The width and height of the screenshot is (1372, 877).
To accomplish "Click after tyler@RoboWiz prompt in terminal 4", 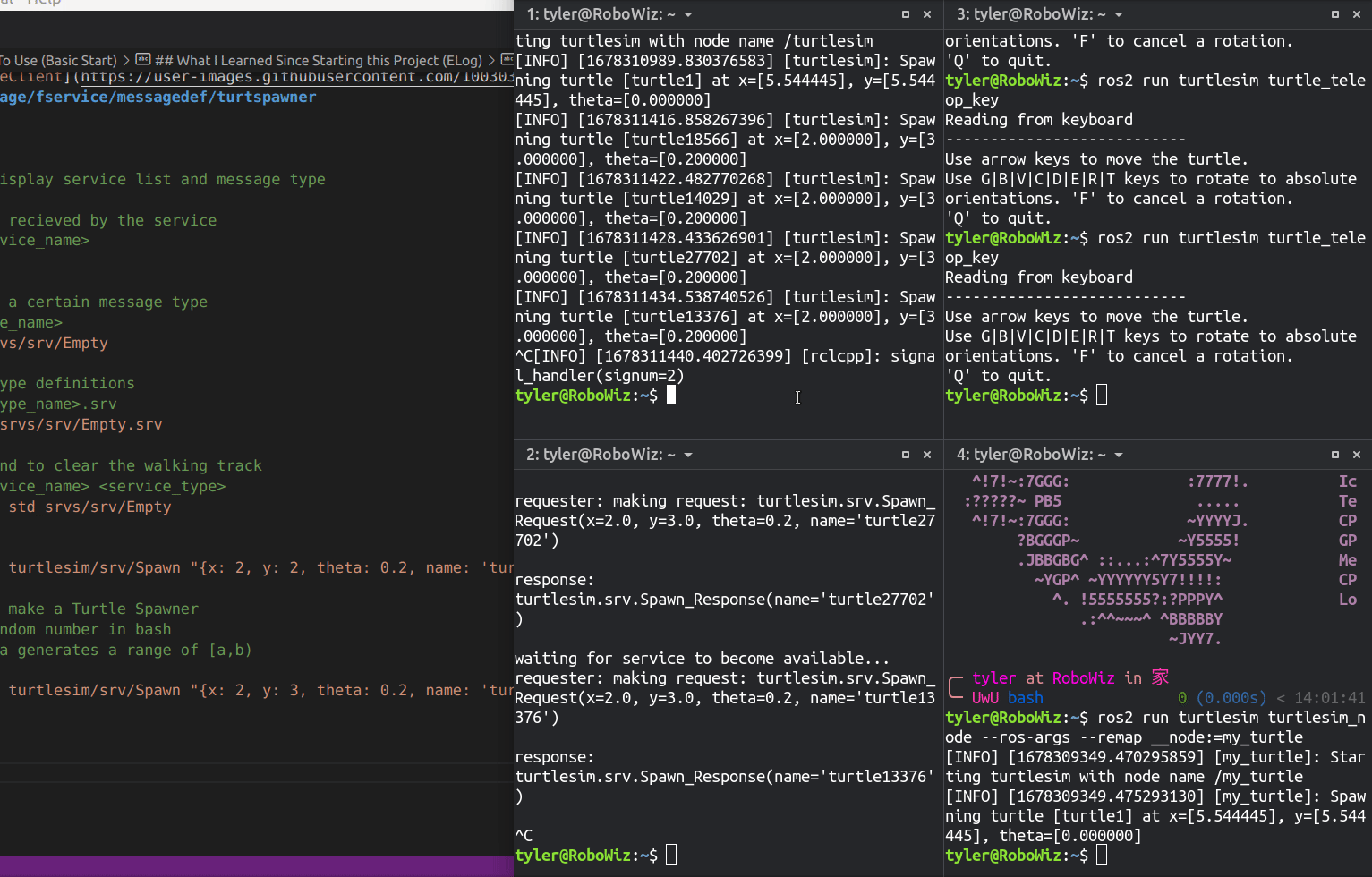I will (1101, 855).
